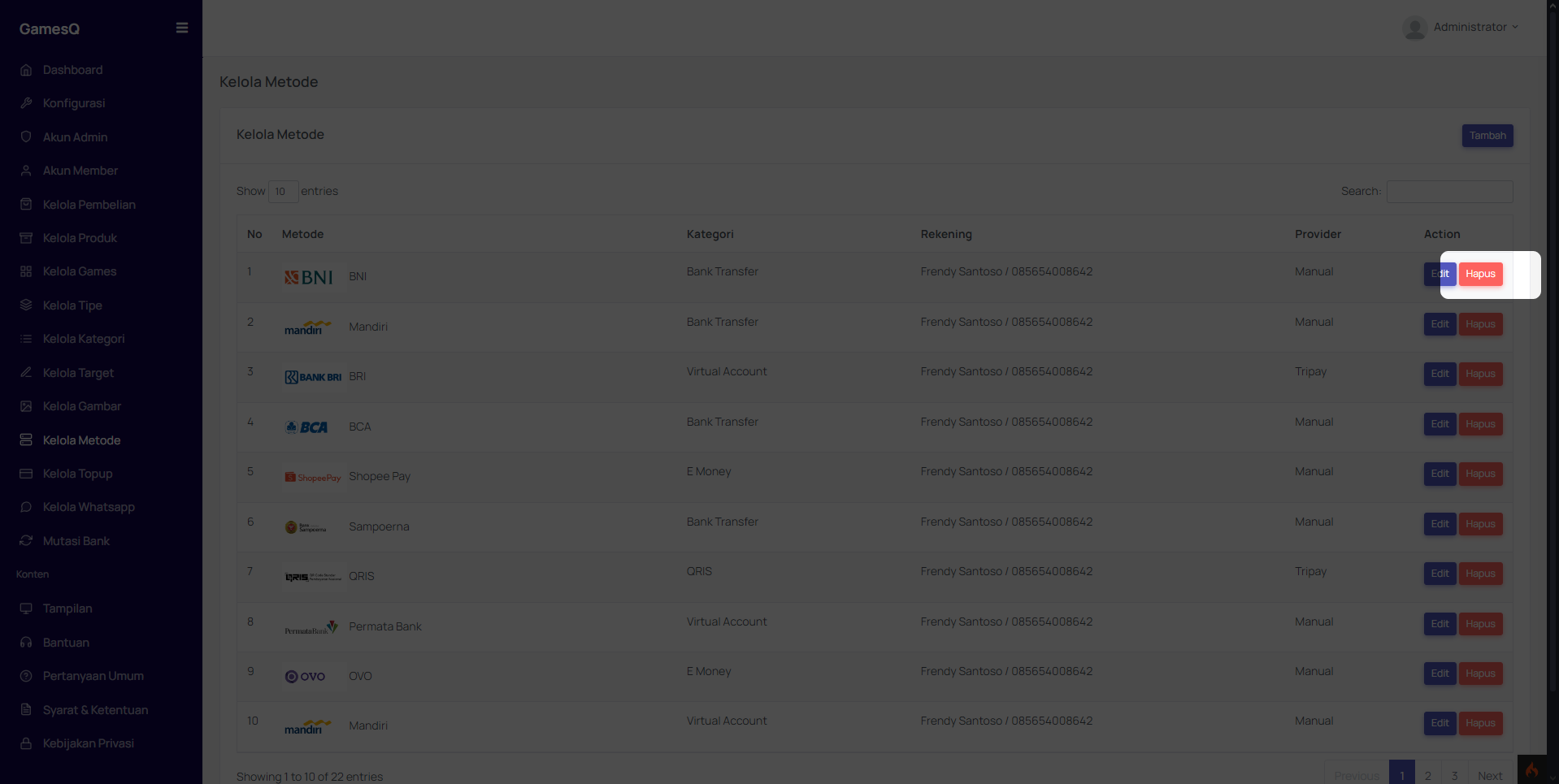Screen dimensions: 1559x784
Task: Open the show entries count selector
Action: tap(283, 192)
